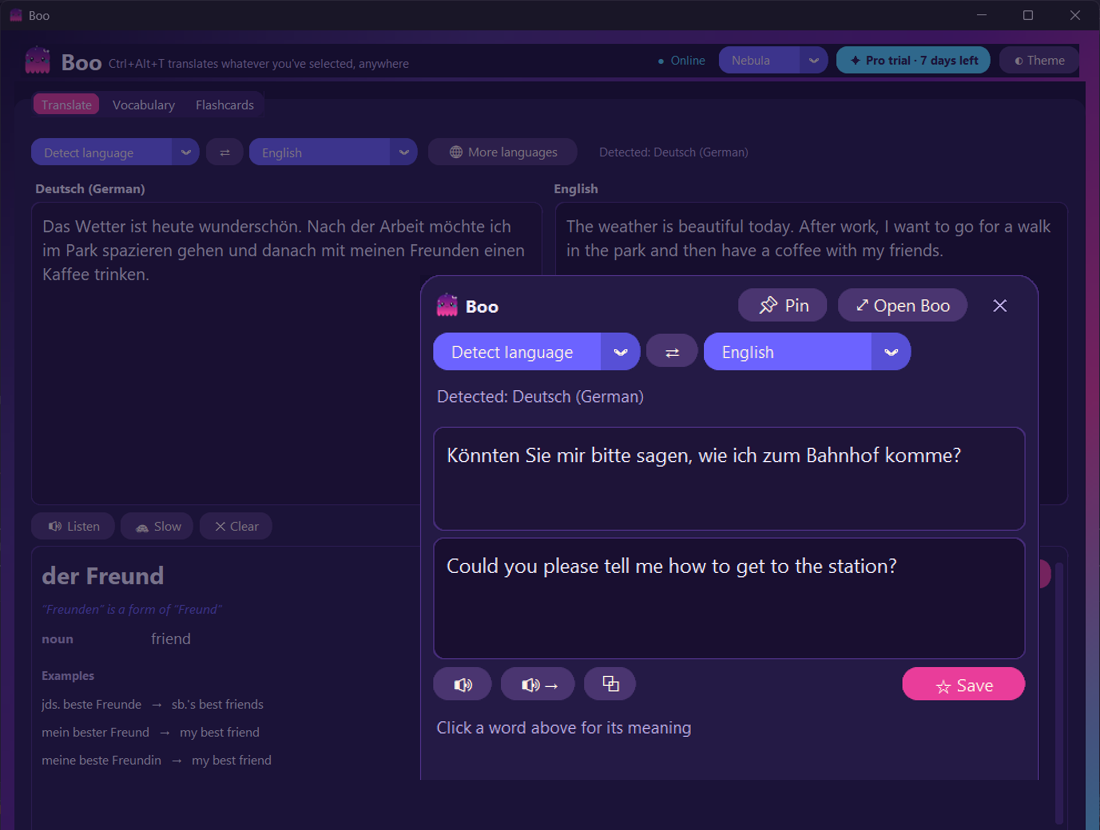Open More languages globe button
This screenshot has height=830, width=1100.
(x=503, y=152)
